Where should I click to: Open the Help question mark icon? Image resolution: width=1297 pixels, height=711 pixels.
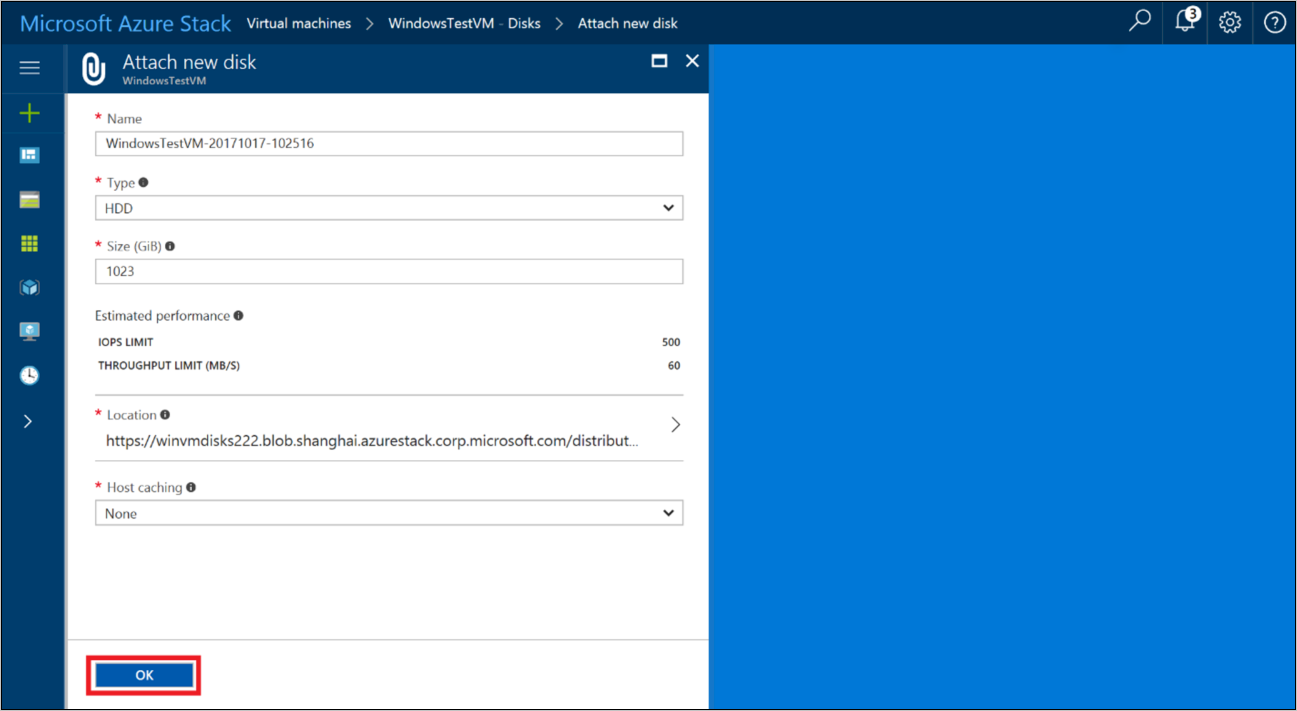(x=1274, y=21)
